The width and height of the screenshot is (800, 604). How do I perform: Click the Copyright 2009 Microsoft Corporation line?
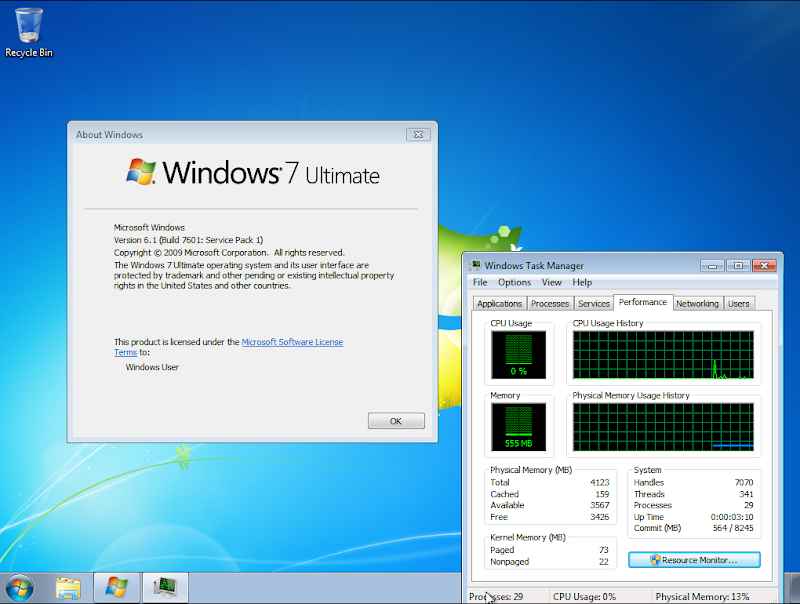coord(229,253)
